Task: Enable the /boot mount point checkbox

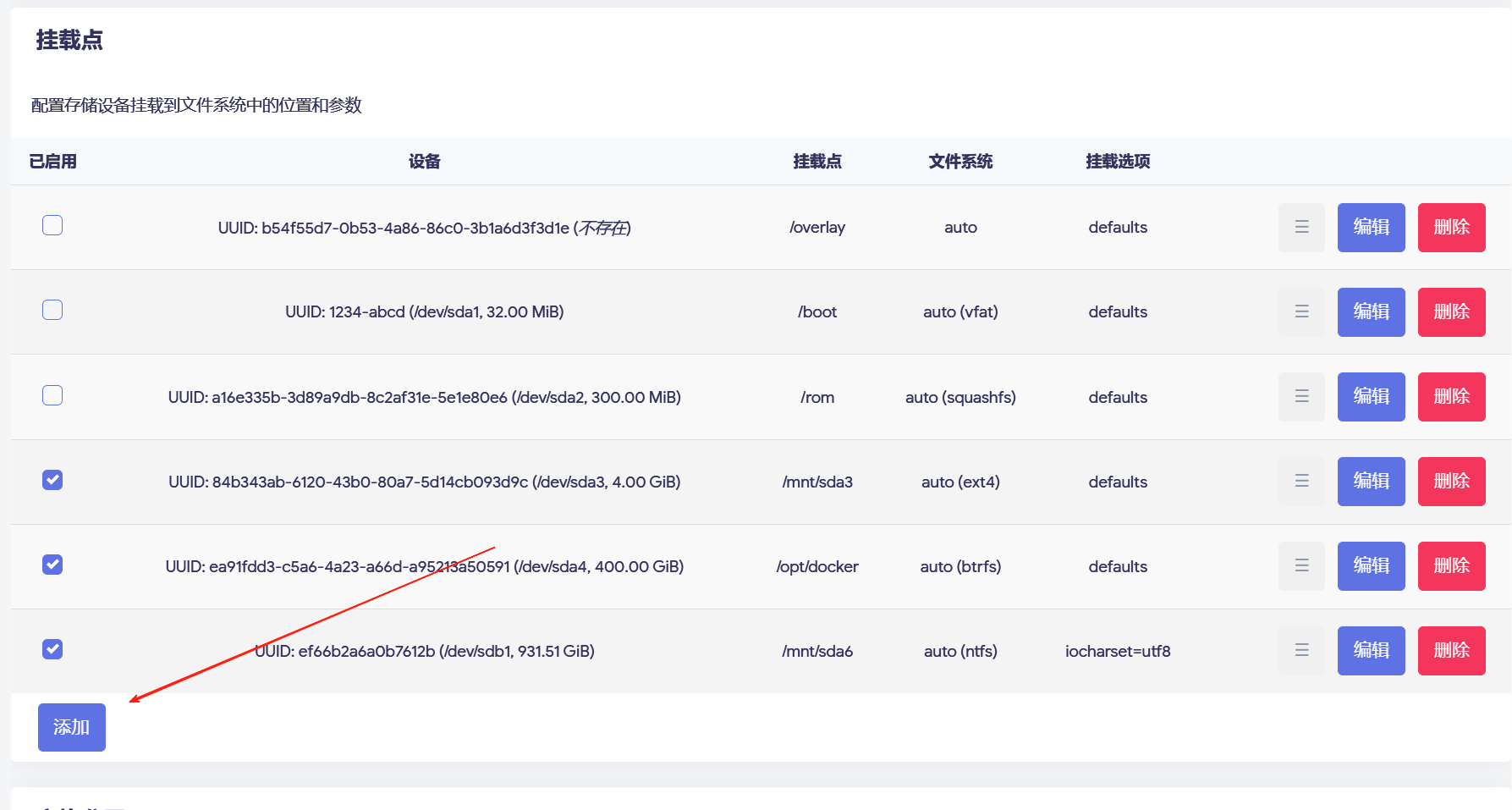Action: [x=52, y=310]
